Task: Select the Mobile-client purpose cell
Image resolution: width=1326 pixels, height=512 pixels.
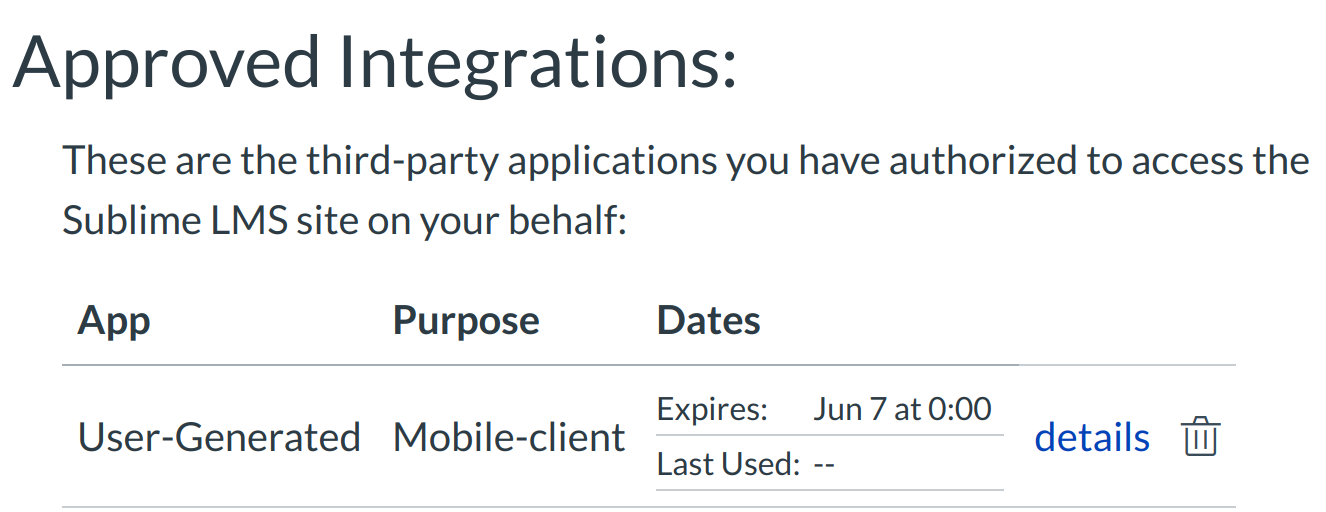Action: [509, 438]
